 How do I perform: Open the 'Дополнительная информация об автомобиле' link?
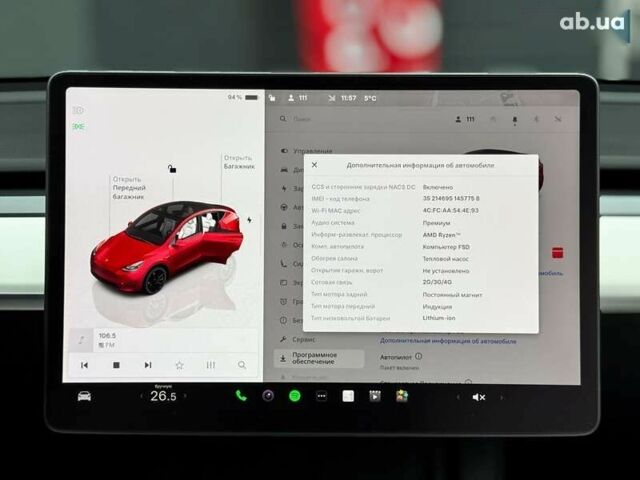tap(448, 341)
